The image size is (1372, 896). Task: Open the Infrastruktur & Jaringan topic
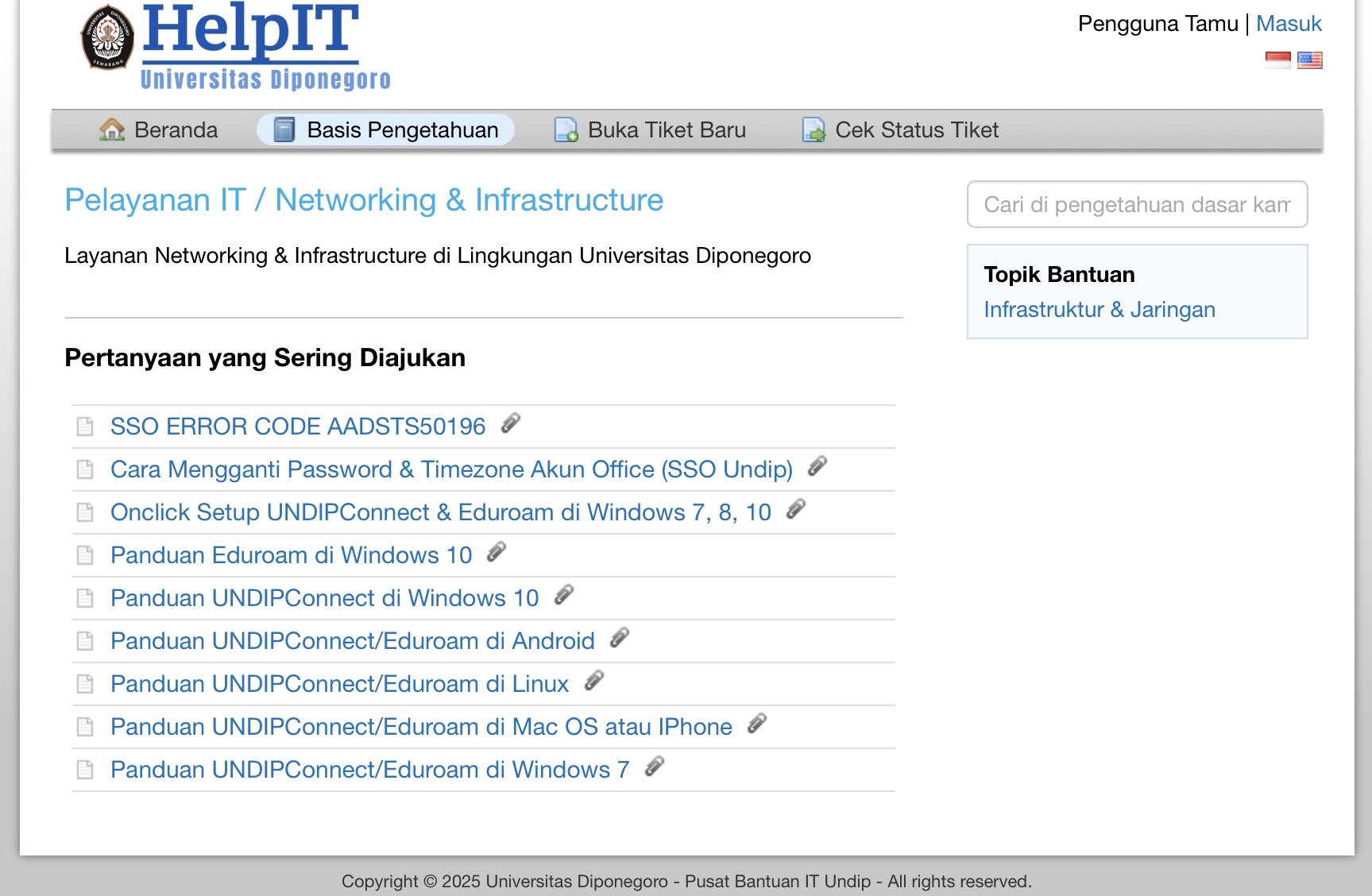1100,309
